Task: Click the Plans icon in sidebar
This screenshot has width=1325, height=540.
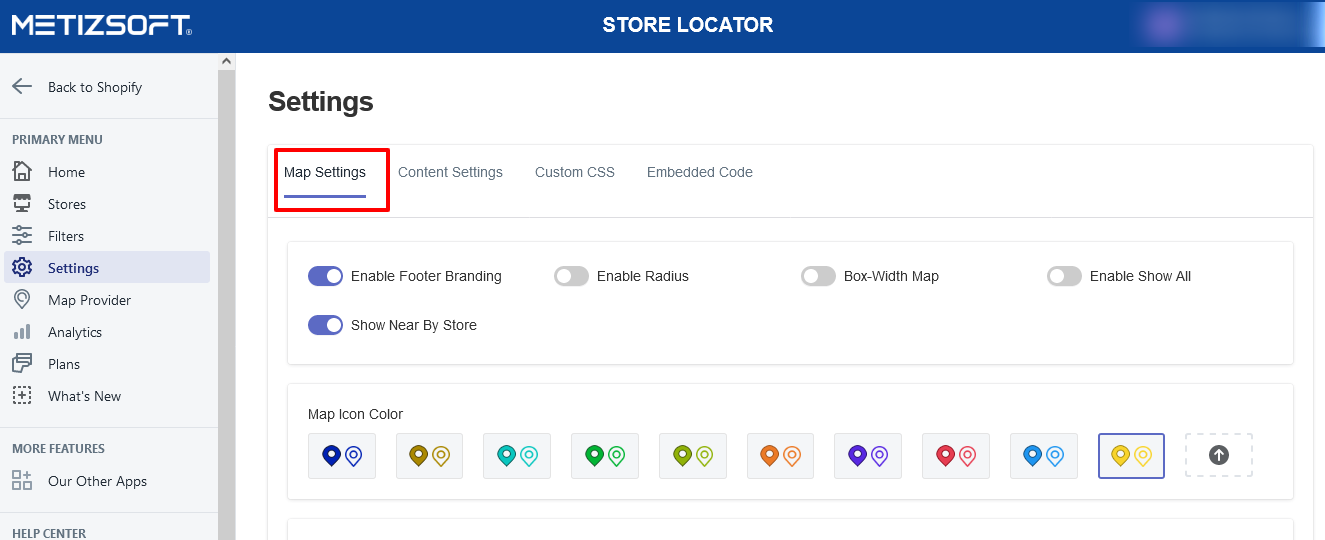Action: coord(22,364)
